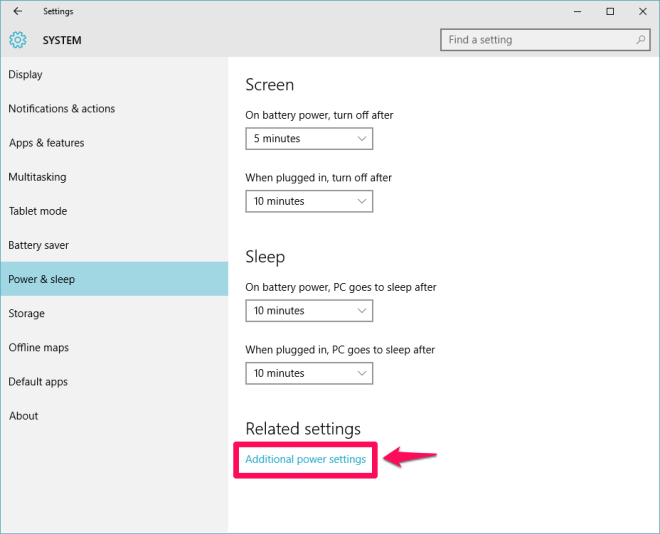Click 'On battery power, PC goes to sleep after' label
Viewport: 660px width, 534px height.
[x=341, y=287]
